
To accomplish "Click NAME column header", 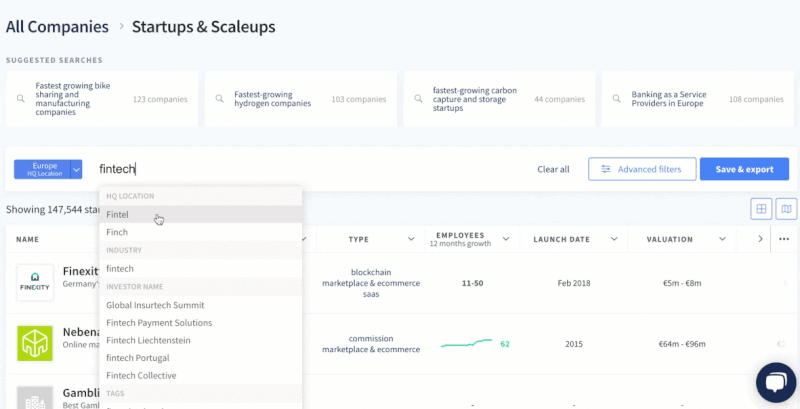I will click(28, 239).
